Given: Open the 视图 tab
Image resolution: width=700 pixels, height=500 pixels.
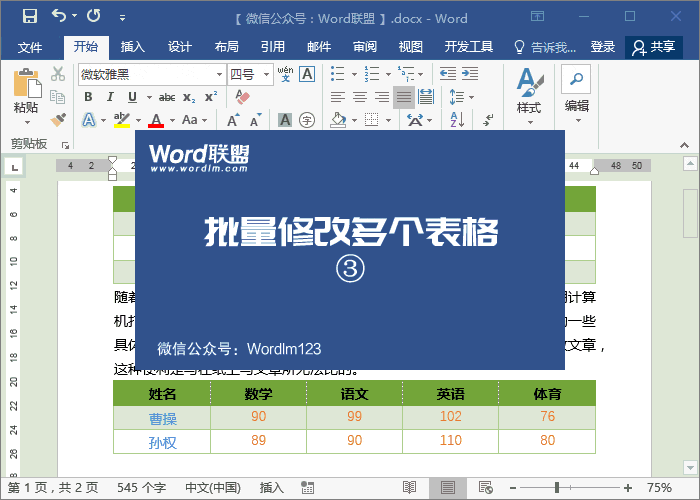Looking at the screenshot, I should [x=410, y=46].
